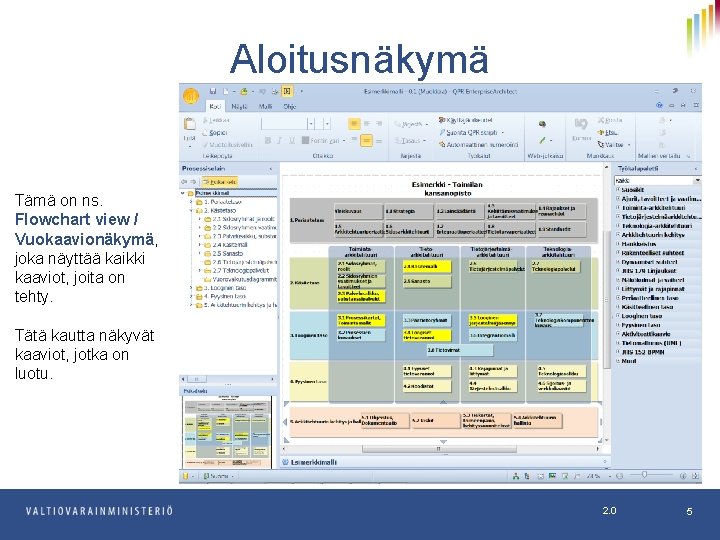This screenshot has height=540, width=720.
Task: Click the blue help icon under window controls
Action: tap(659, 105)
